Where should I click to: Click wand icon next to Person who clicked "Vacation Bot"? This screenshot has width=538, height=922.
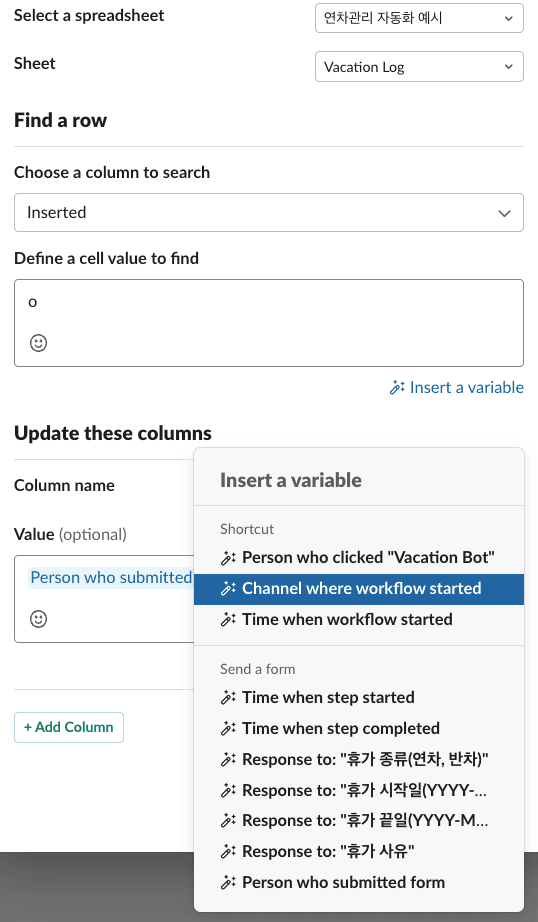coord(228,557)
